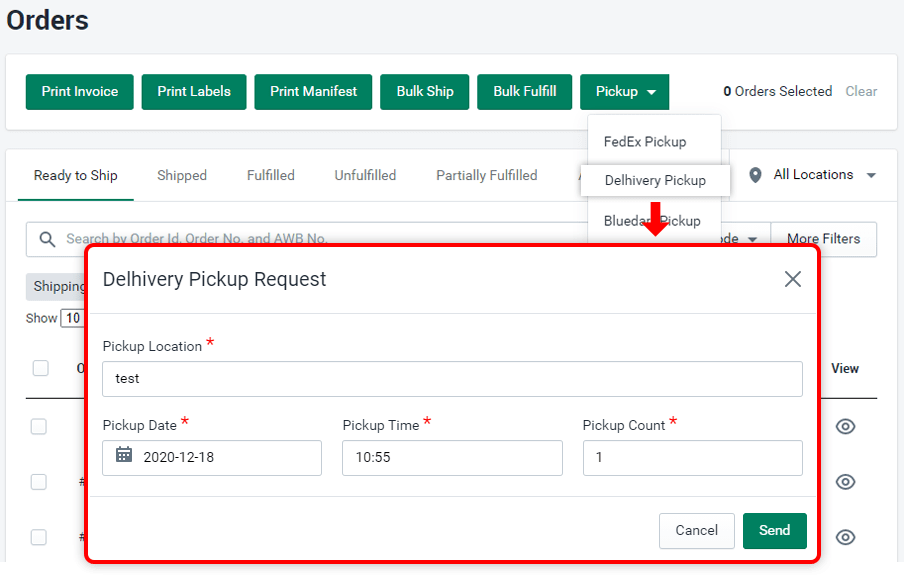Expand the Pickup dropdown button
The width and height of the screenshot is (904, 576).
click(x=625, y=91)
